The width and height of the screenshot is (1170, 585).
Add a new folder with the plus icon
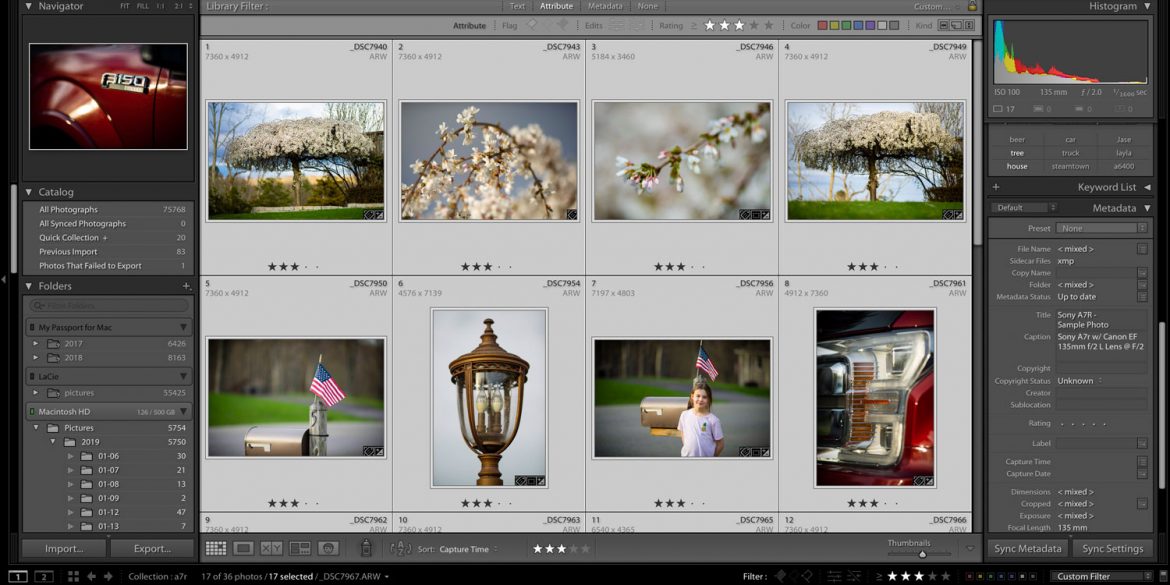187,286
